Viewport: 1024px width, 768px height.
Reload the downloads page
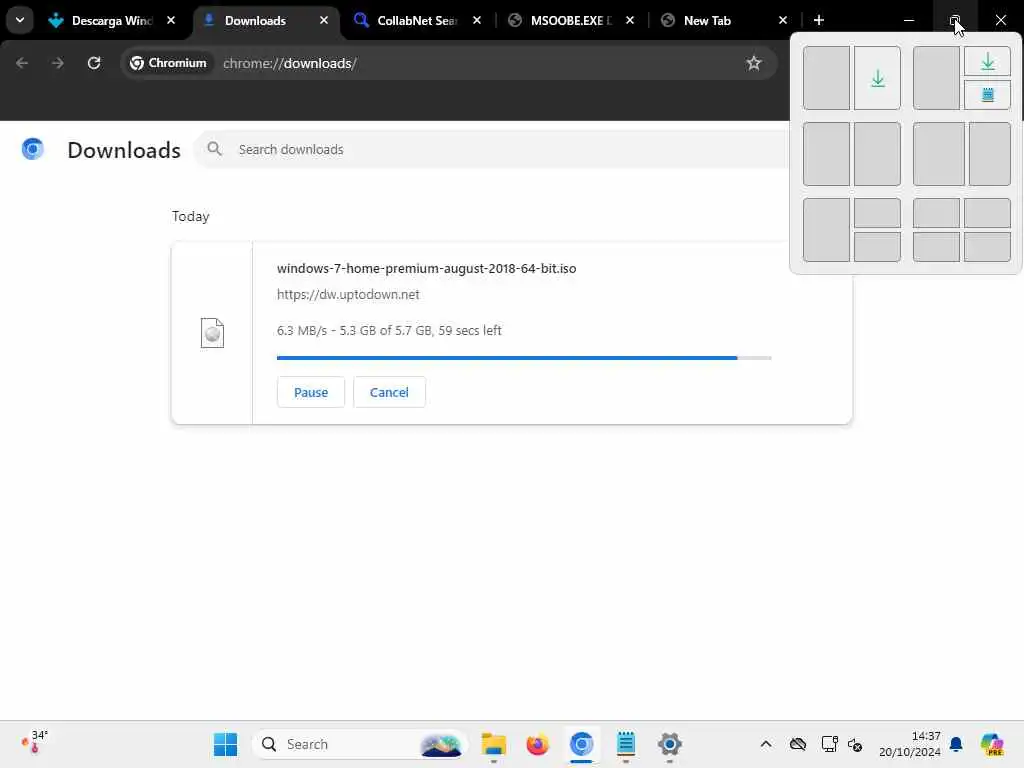(x=94, y=63)
